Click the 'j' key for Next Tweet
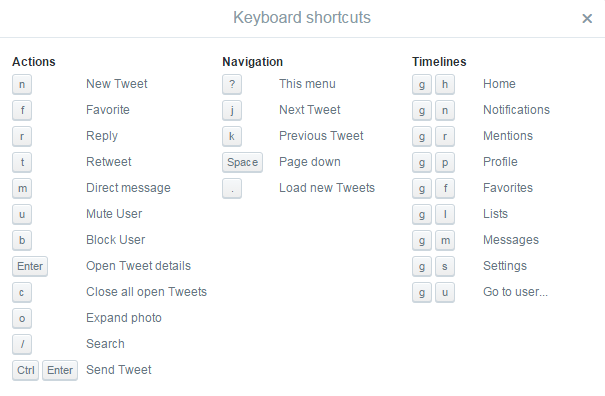This screenshot has height=396, width=605. pyautogui.click(x=232, y=110)
